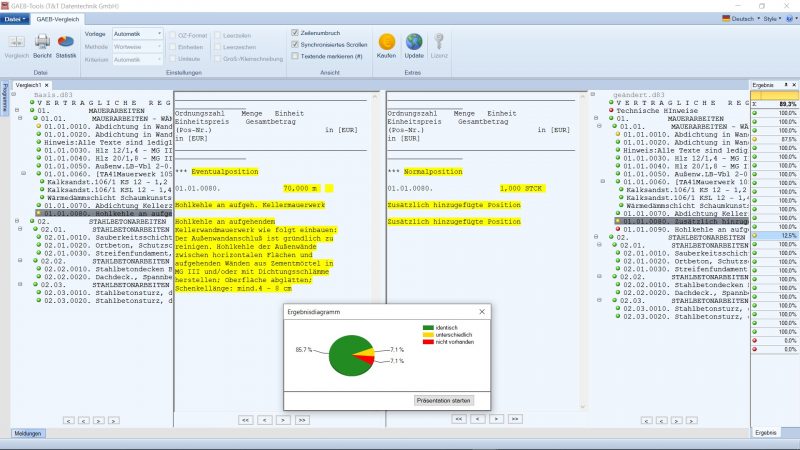This screenshot has height=450, width=800.
Task: Open the Methode Wortweise dropdown
Action: click(159, 47)
